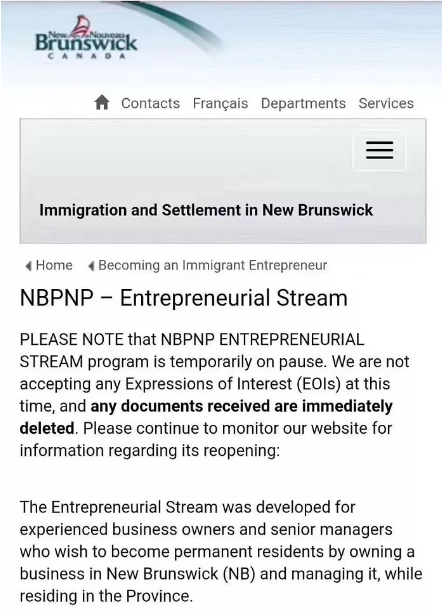Open Becoming an Immigrant Entrepreneur breadcrumb
The height and width of the screenshot is (614, 442).
pyautogui.click(x=213, y=265)
